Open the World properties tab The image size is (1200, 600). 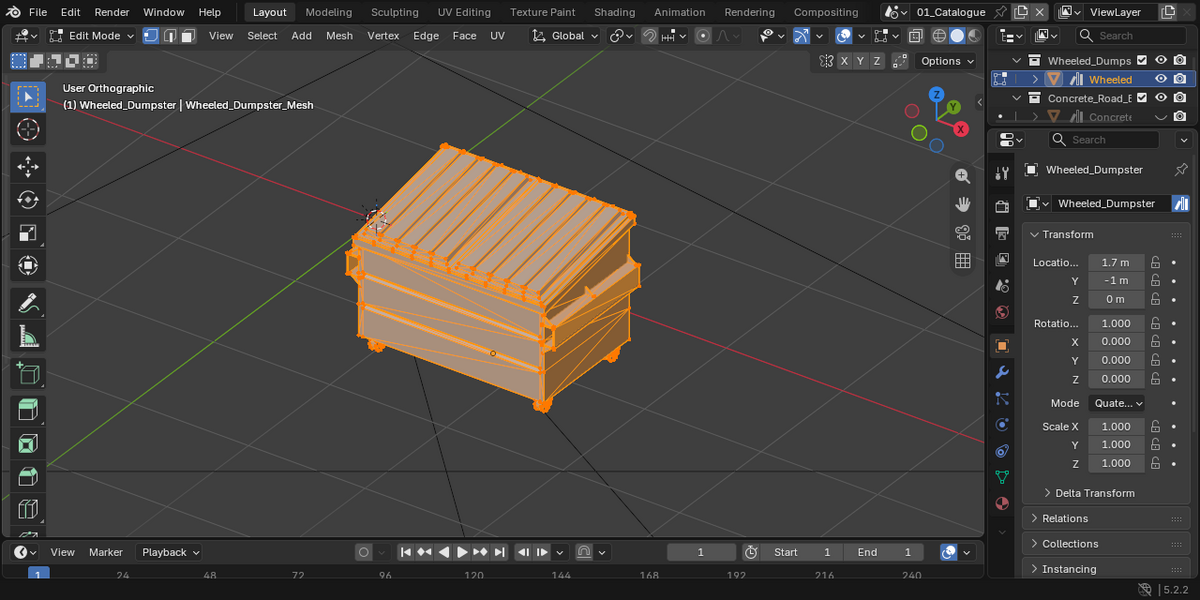[1002, 312]
